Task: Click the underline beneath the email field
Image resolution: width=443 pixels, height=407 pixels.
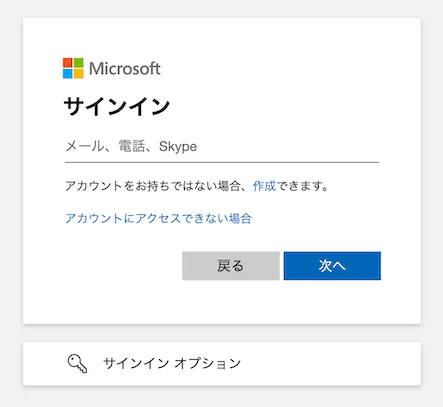Action: pos(222,162)
